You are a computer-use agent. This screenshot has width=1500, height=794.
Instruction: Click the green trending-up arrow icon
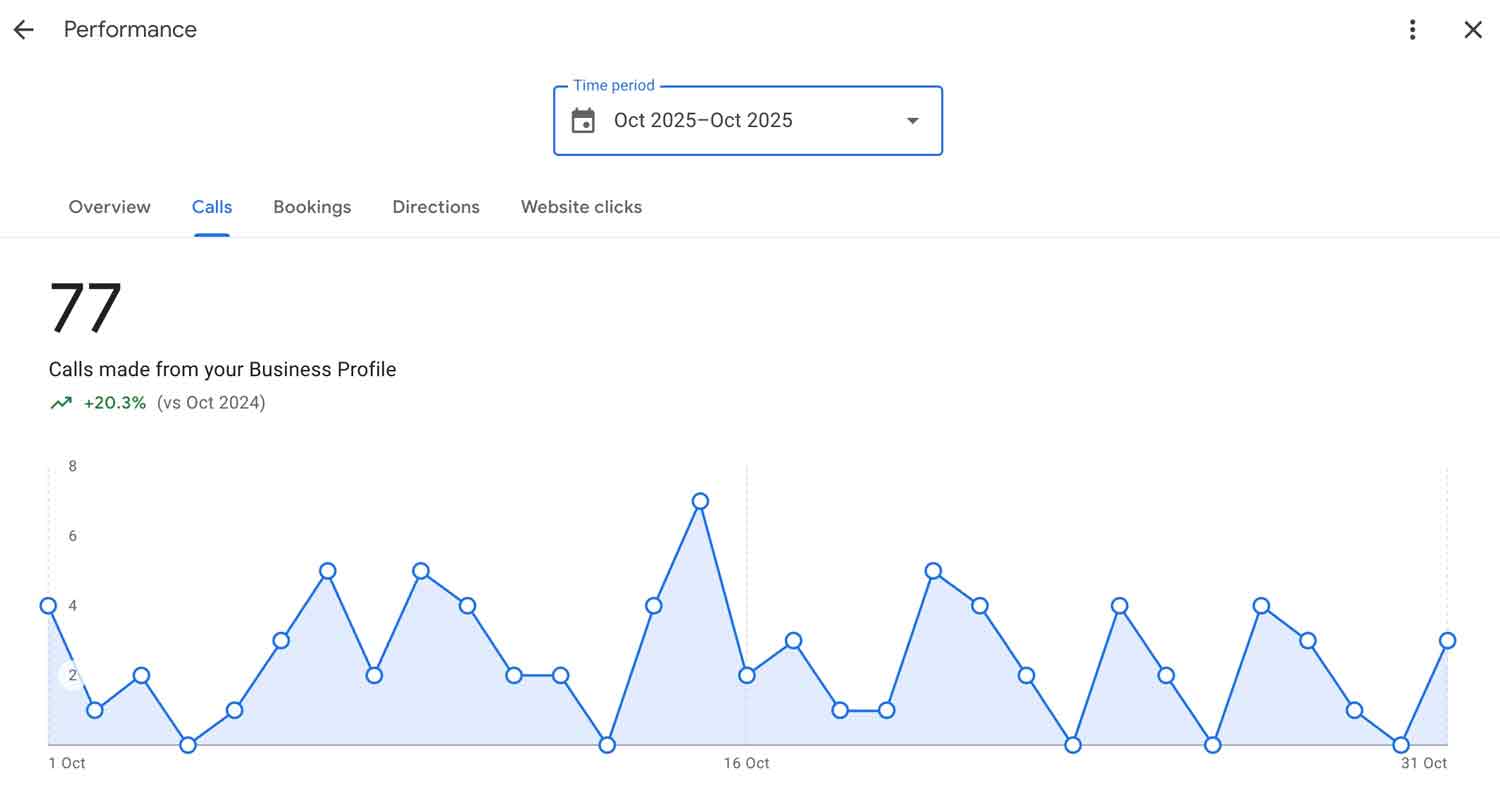coord(61,403)
